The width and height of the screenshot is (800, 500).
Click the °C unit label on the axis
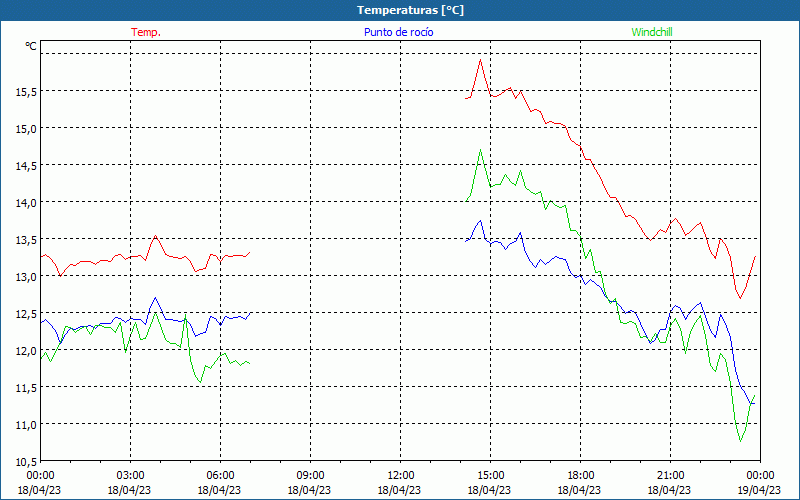tap(31, 46)
